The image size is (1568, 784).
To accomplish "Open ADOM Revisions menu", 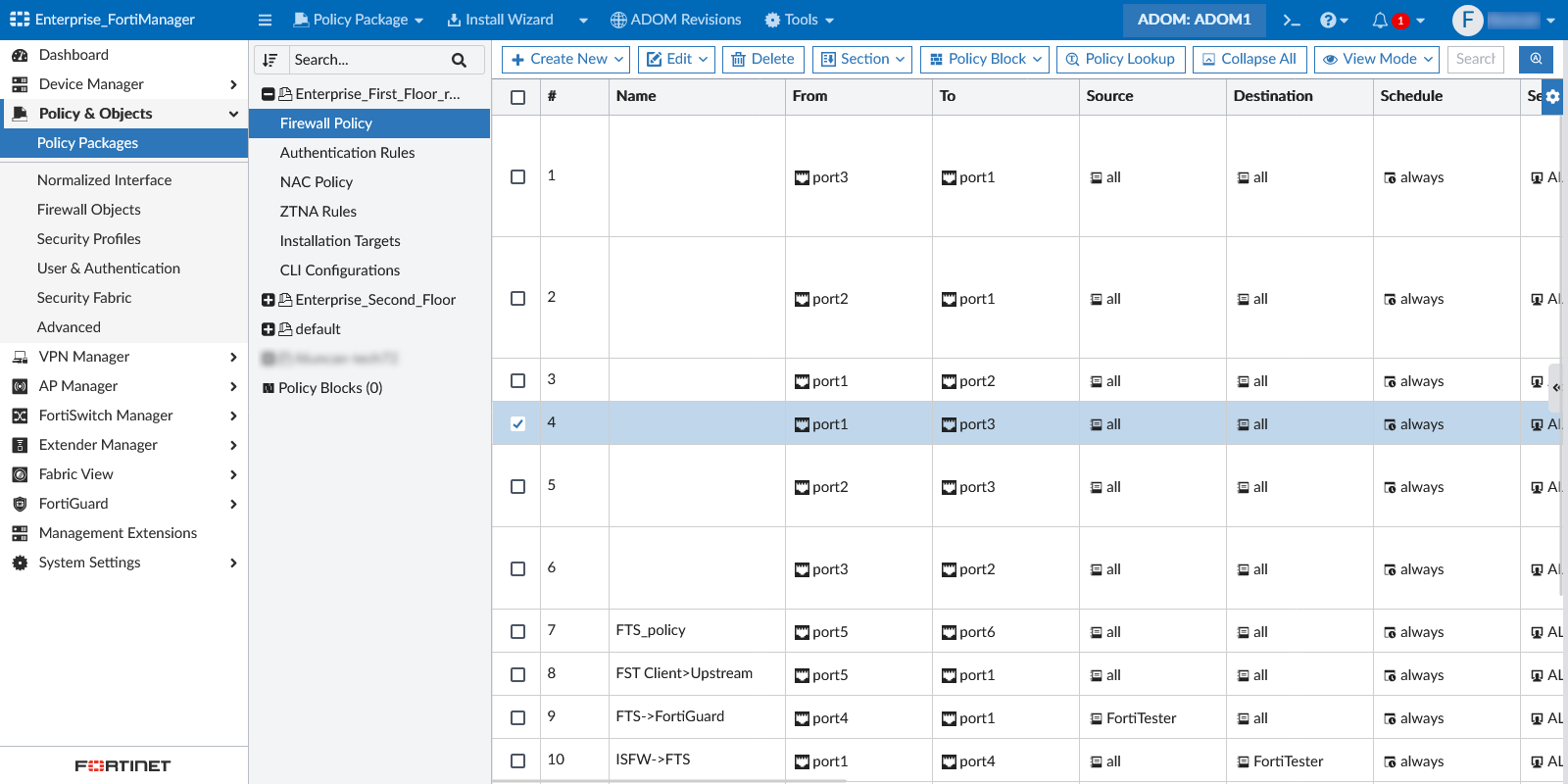I will coord(675,20).
